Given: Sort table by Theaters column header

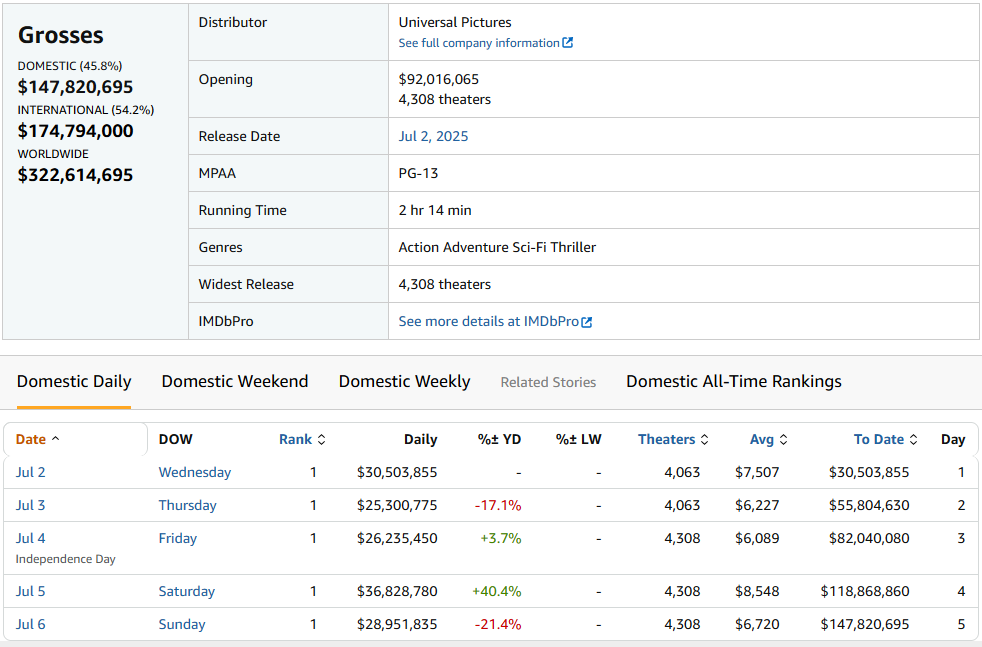Looking at the screenshot, I should click(x=666, y=439).
